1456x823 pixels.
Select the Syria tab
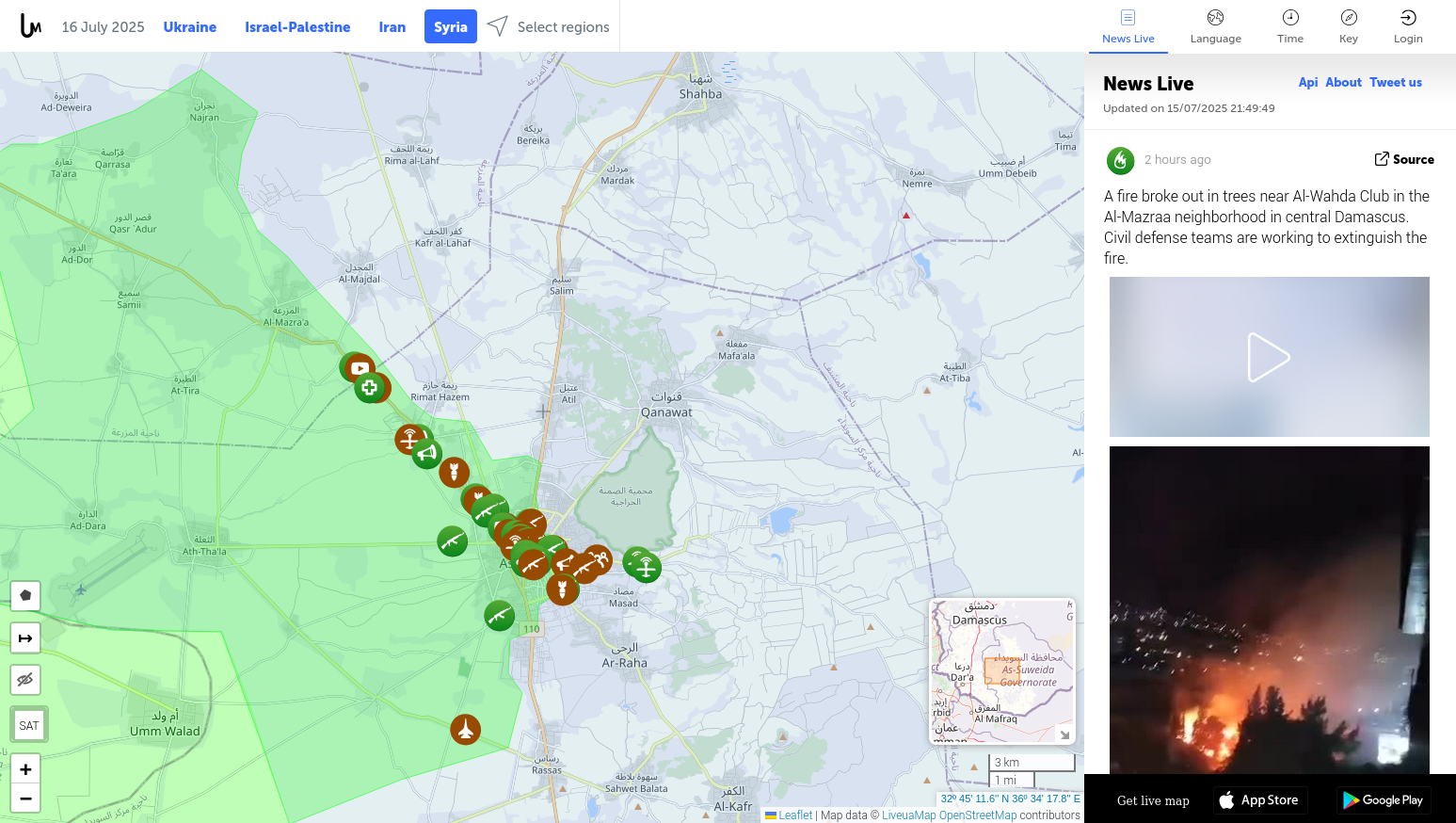[x=451, y=26]
